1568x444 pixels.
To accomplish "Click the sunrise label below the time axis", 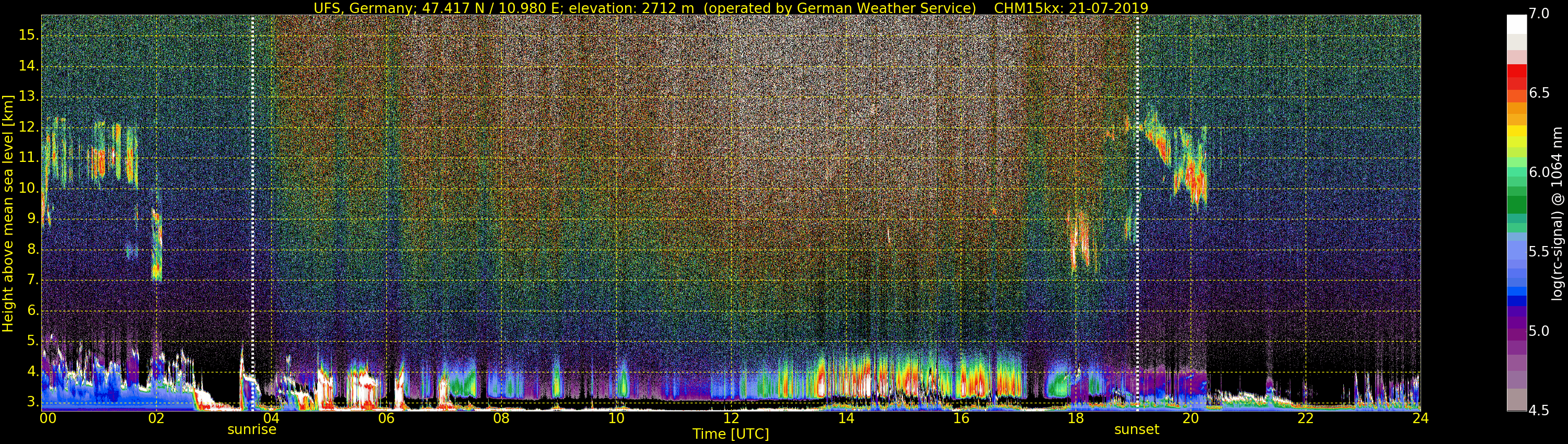I will coord(251,429).
